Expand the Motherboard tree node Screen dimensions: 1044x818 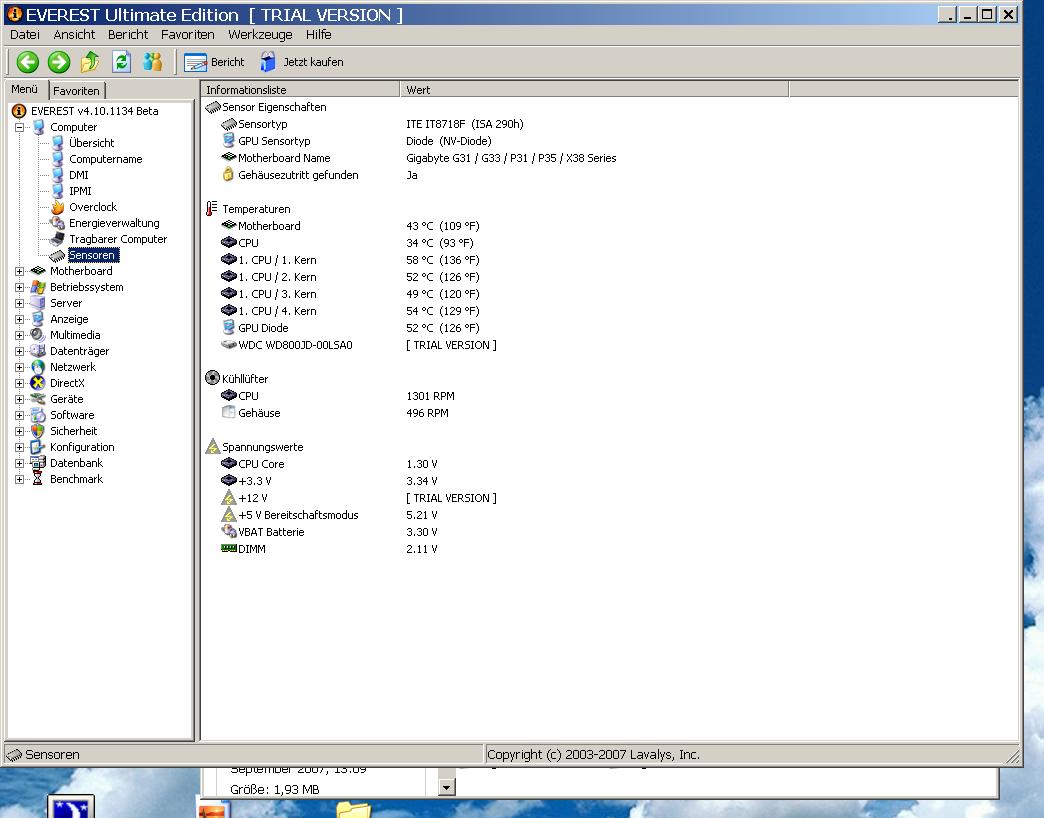coord(19,271)
